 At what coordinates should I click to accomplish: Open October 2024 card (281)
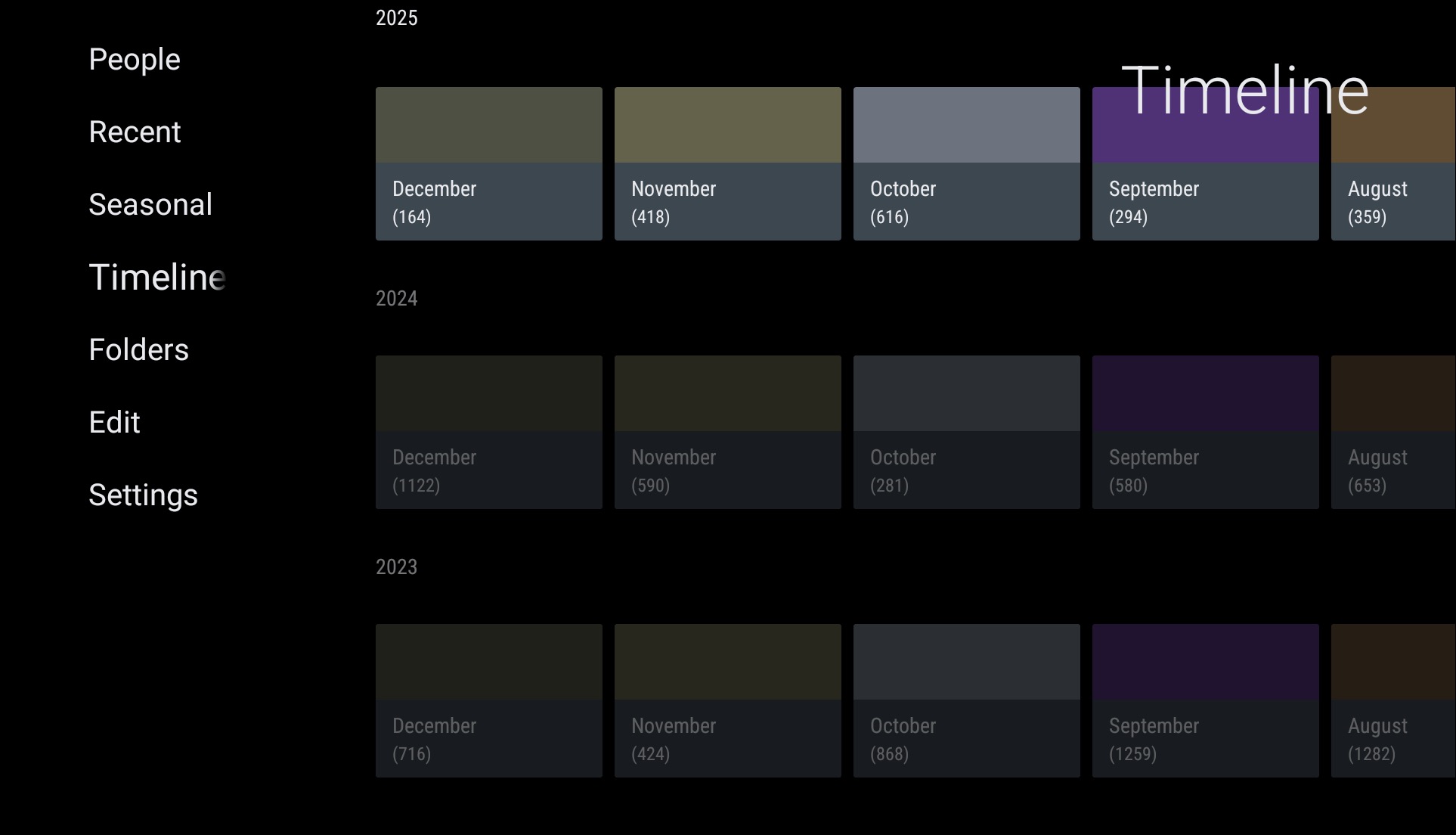click(x=966, y=433)
